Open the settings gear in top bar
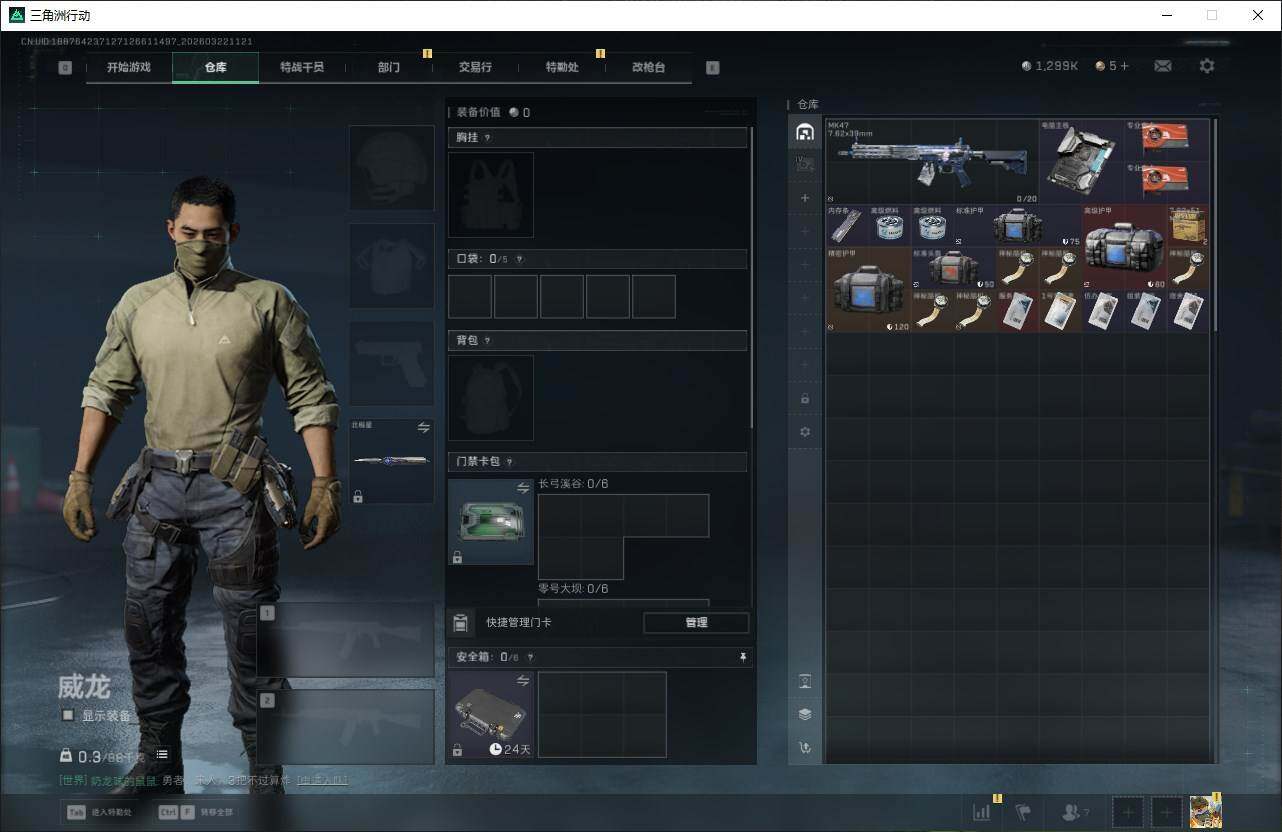Viewport: 1282px width, 832px height. click(x=1207, y=66)
